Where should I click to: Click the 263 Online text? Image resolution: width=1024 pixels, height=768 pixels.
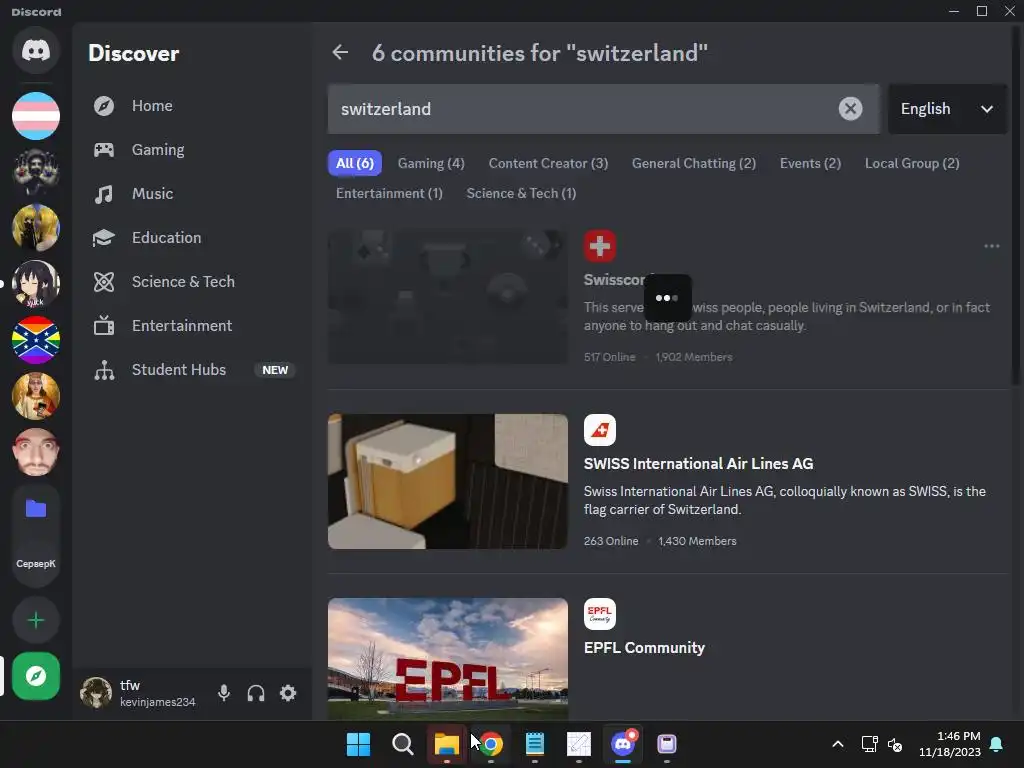[x=611, y=541]
